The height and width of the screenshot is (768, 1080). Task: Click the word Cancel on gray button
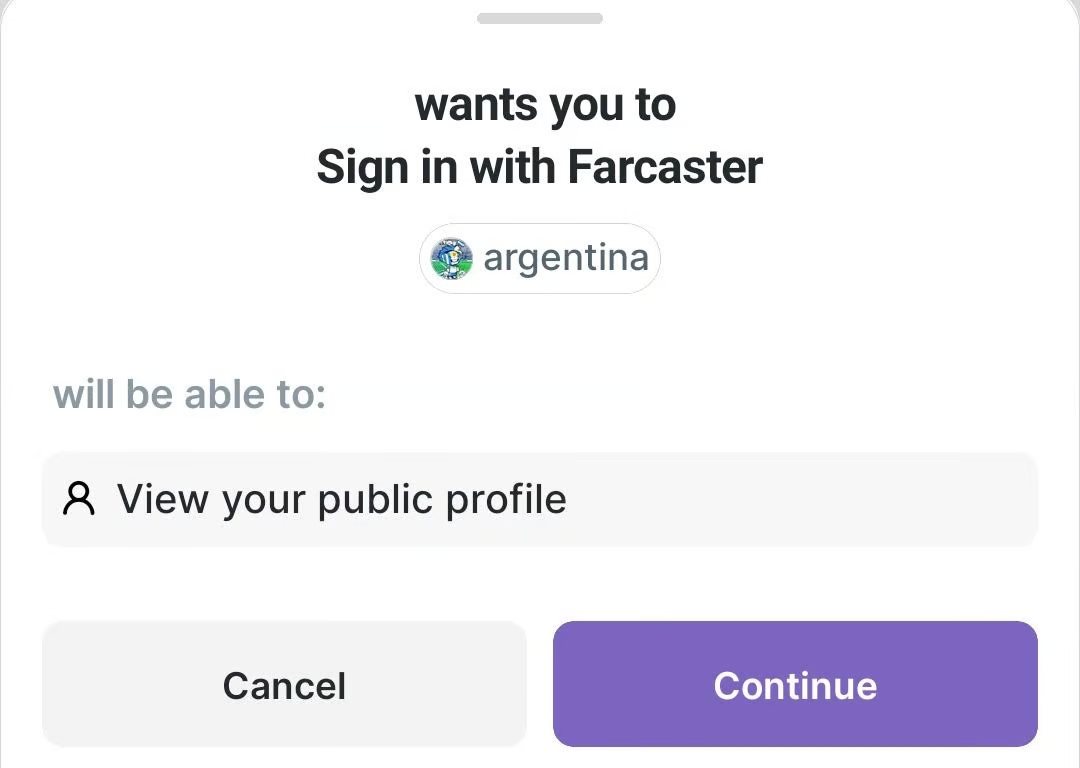point(284,685)
